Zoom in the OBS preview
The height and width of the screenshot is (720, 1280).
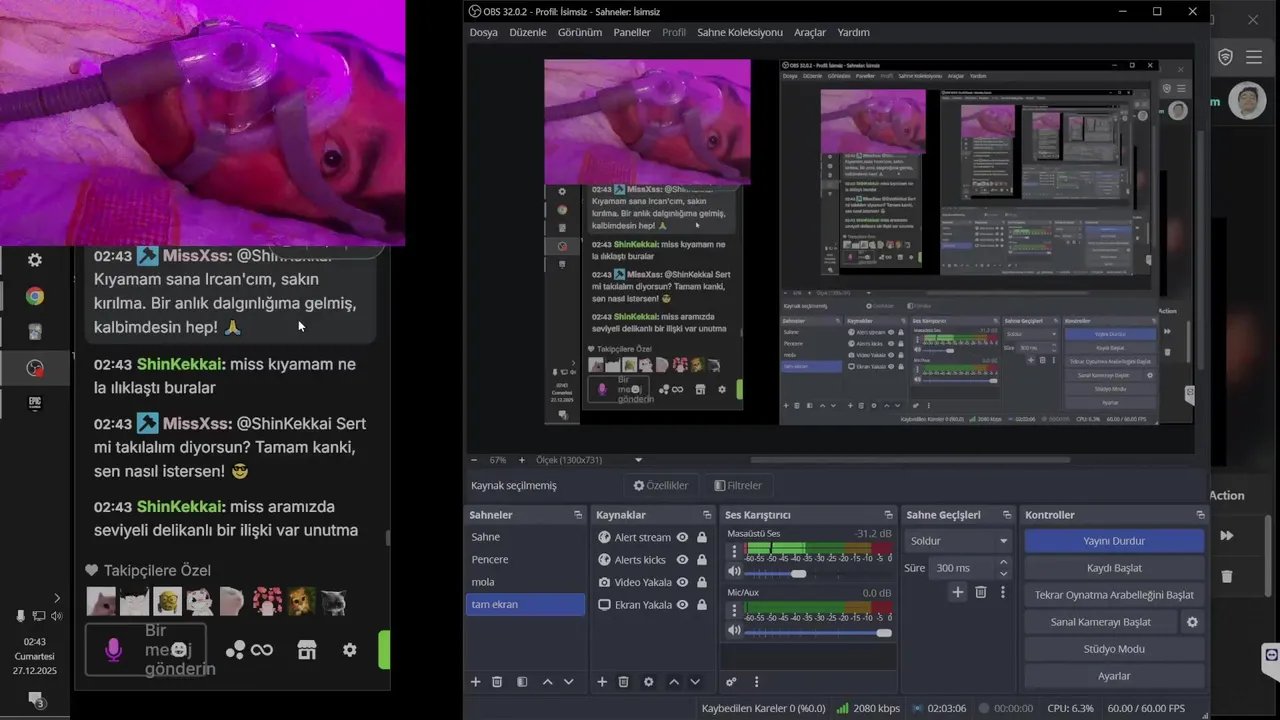[x=521, y=460]
